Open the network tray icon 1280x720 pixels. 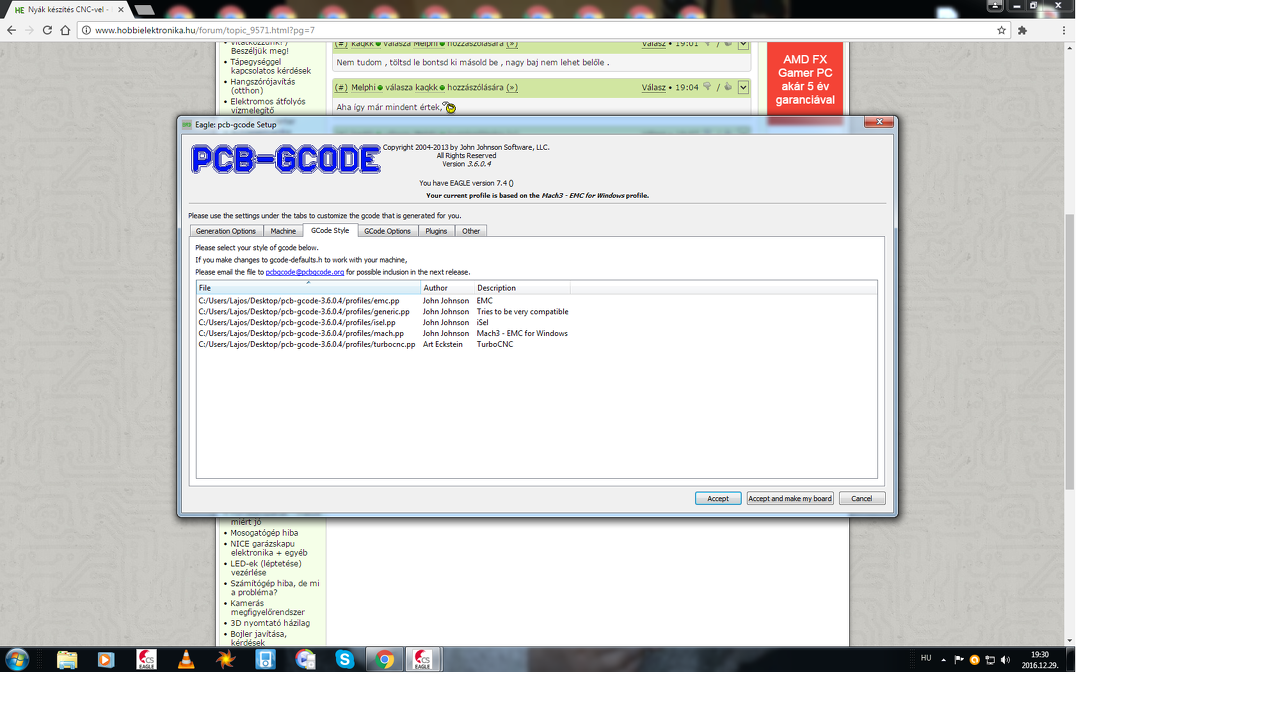990,659
